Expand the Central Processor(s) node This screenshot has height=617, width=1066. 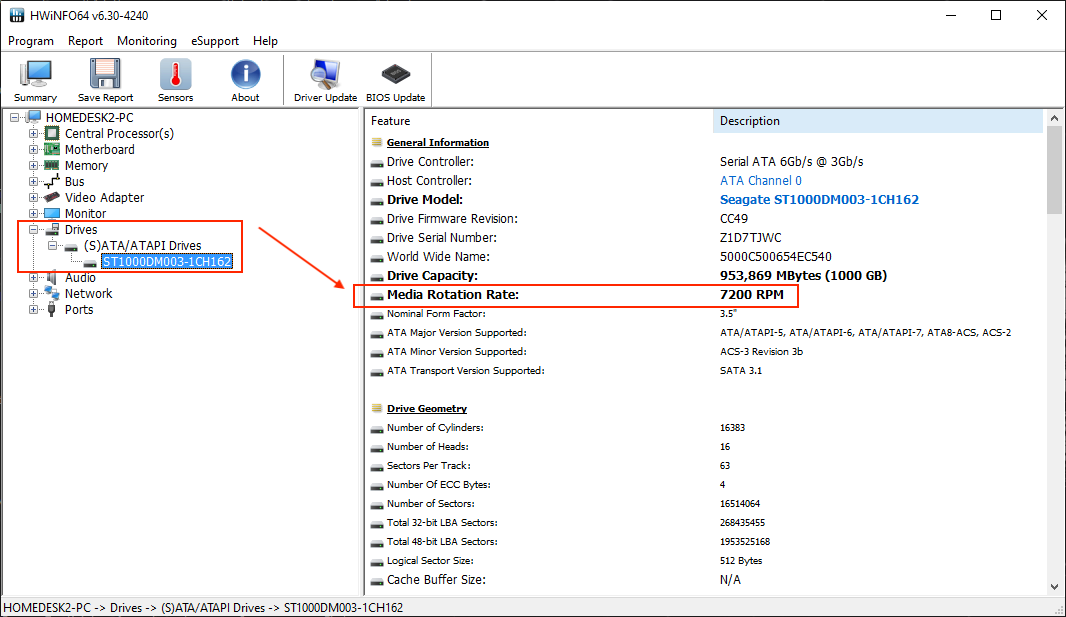(x=33, y=133)
